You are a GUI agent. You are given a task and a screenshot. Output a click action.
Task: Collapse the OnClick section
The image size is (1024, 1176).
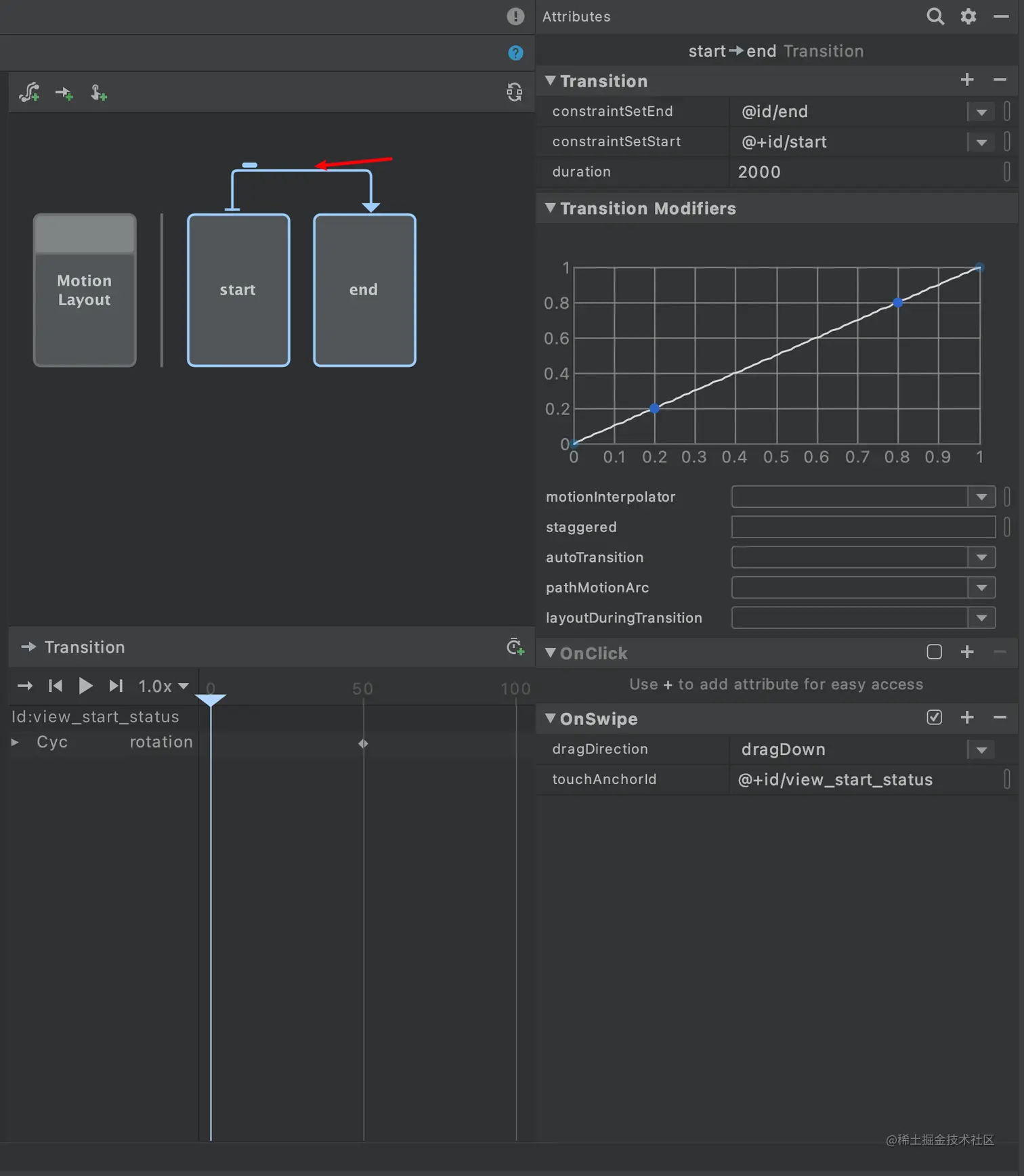[551, 653]
